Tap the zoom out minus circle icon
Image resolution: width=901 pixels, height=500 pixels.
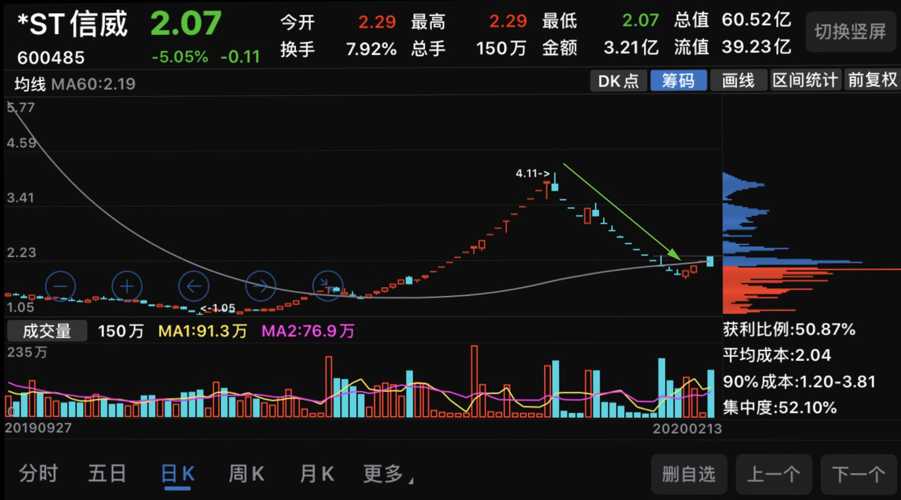pos(60,286)
